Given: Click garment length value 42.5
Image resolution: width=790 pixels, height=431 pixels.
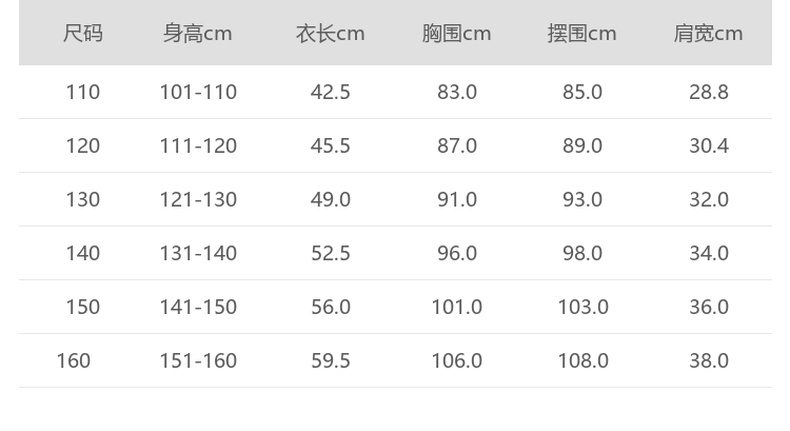Looking at the screenshot, I should click(330, 92).
